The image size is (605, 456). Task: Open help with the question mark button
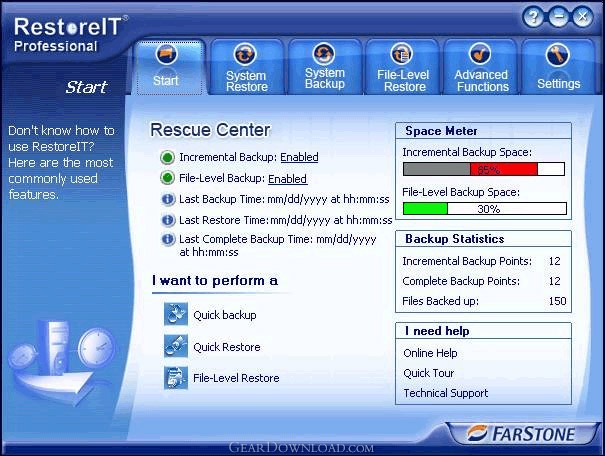pyautogui.click(x=533, y=17)
